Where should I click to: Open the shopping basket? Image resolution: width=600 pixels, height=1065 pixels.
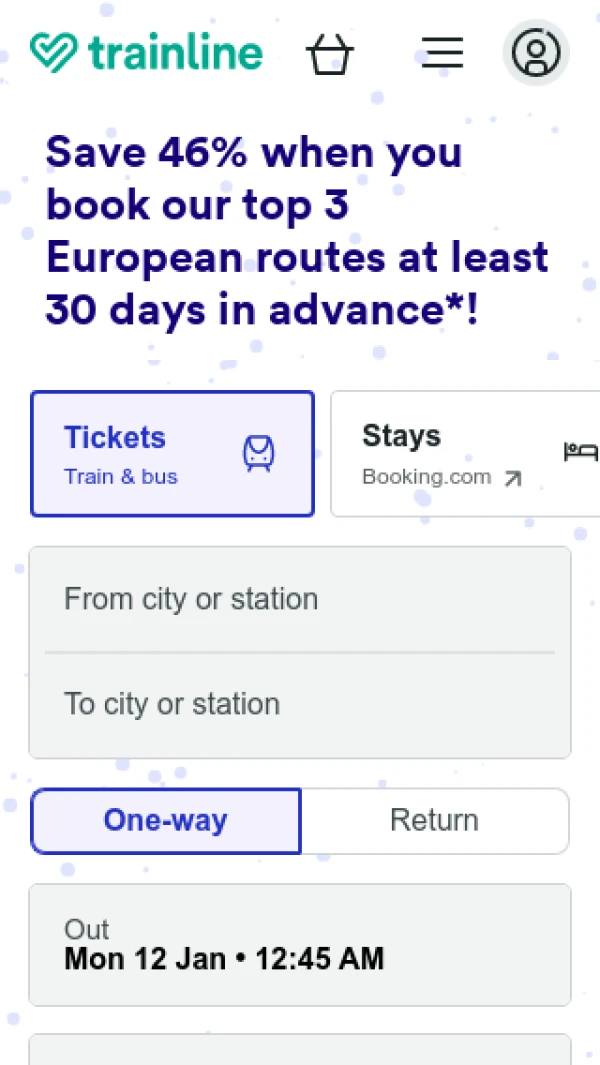pos(330,53)
